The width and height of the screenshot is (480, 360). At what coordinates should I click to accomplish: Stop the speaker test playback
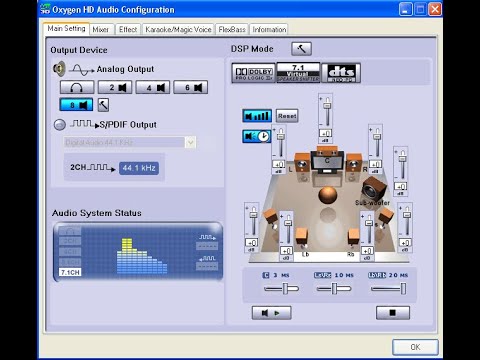click(393, 313)
